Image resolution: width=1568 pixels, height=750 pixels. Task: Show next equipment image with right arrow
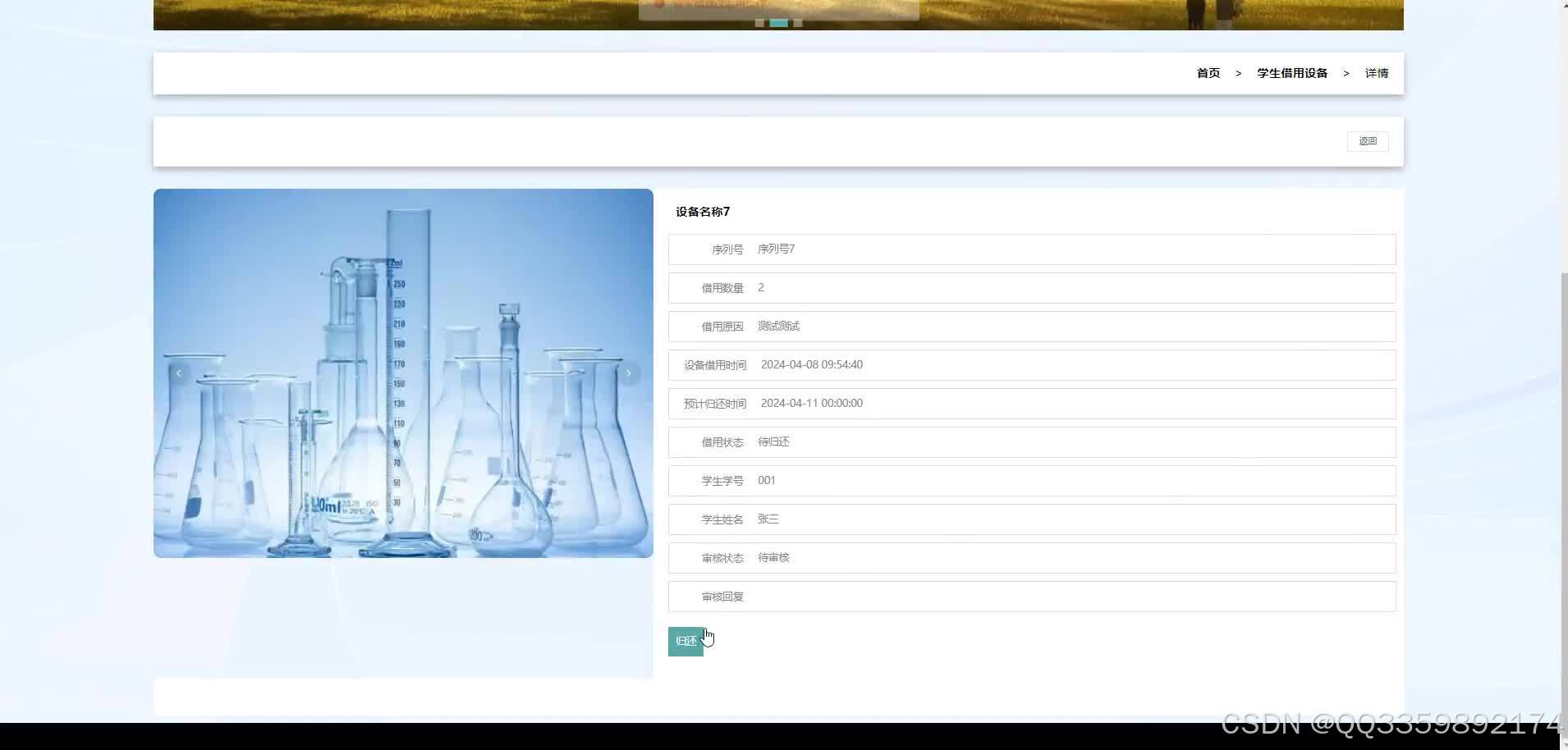pyautogui.click(x=629, y=373)
